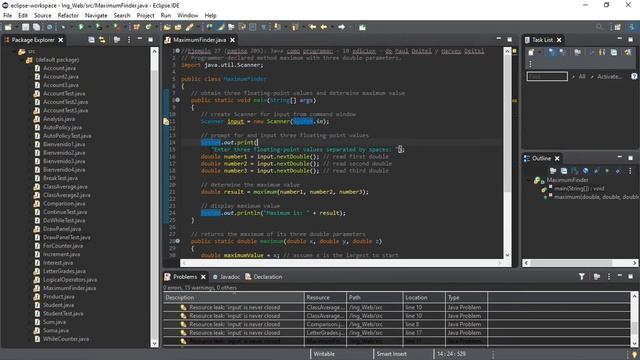Click the green Run button in toolbar
This screenshot has height=360, width=640.
[81, 27]
